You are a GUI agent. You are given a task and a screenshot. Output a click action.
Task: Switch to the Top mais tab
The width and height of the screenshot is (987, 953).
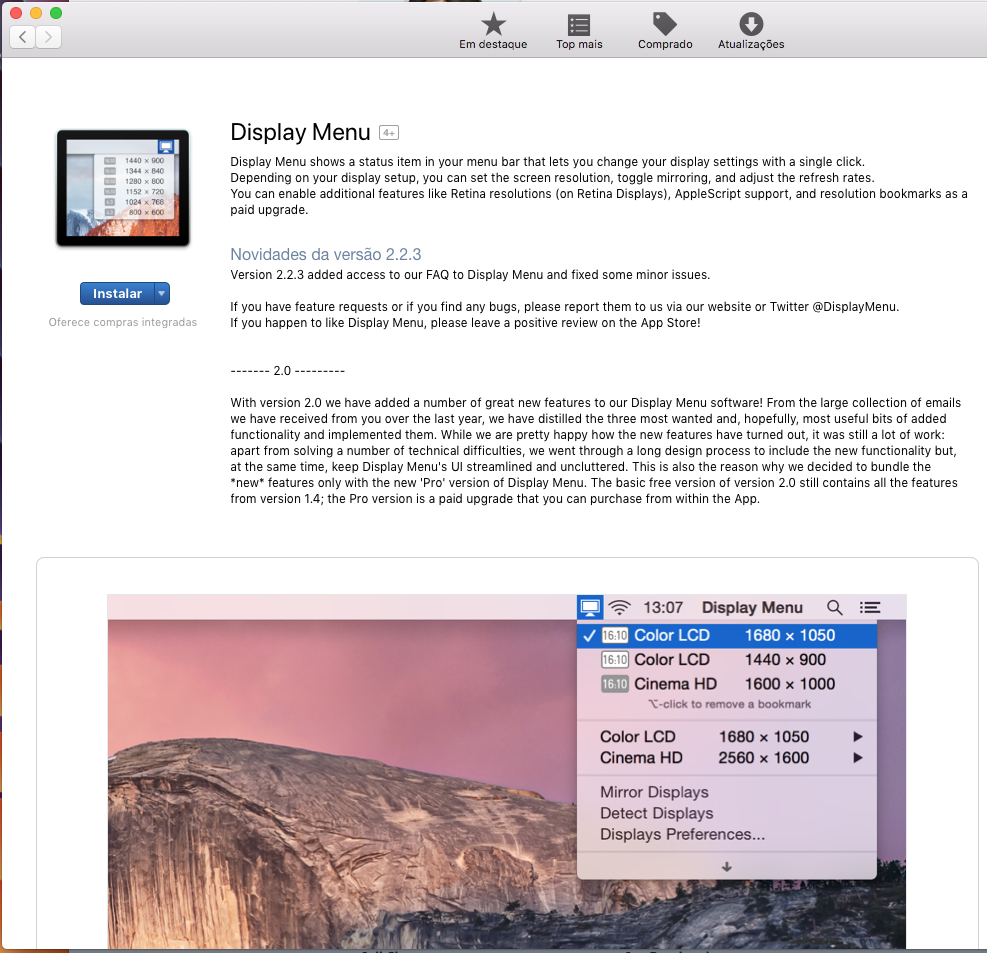579,31
